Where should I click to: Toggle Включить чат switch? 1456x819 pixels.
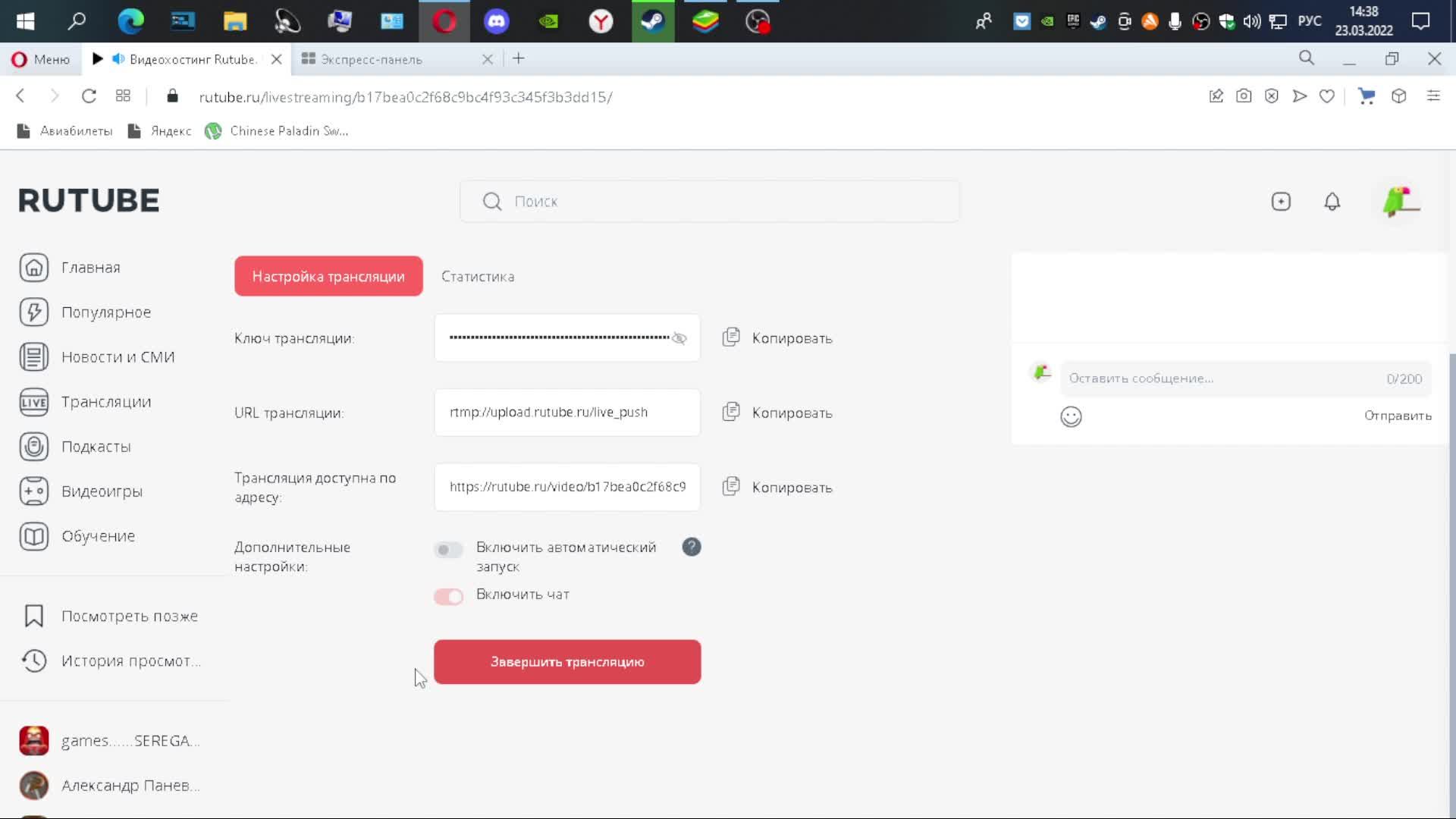[x=448, y=597]
